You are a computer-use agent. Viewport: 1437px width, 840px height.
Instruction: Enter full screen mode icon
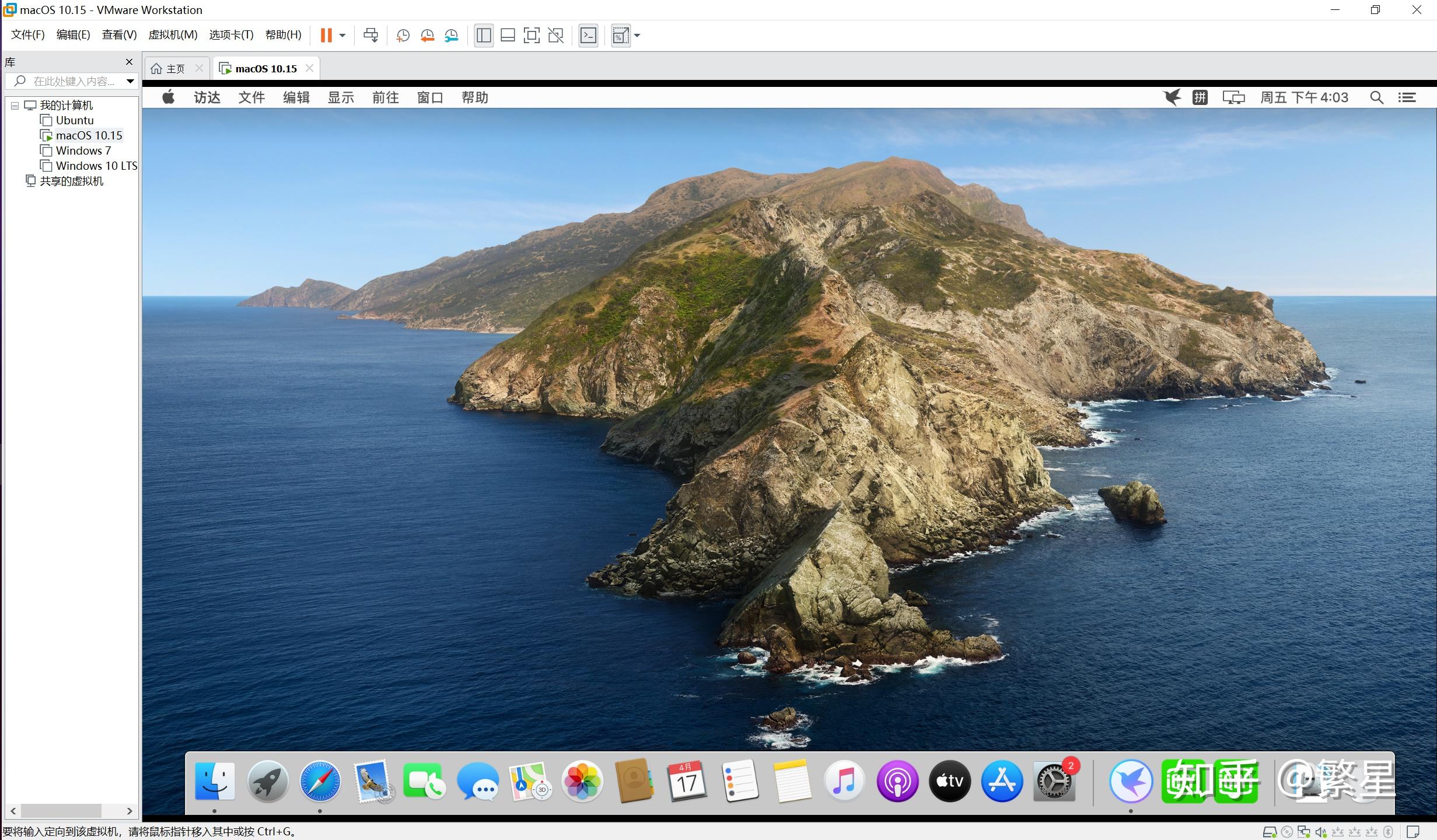[x=532, y=36]
